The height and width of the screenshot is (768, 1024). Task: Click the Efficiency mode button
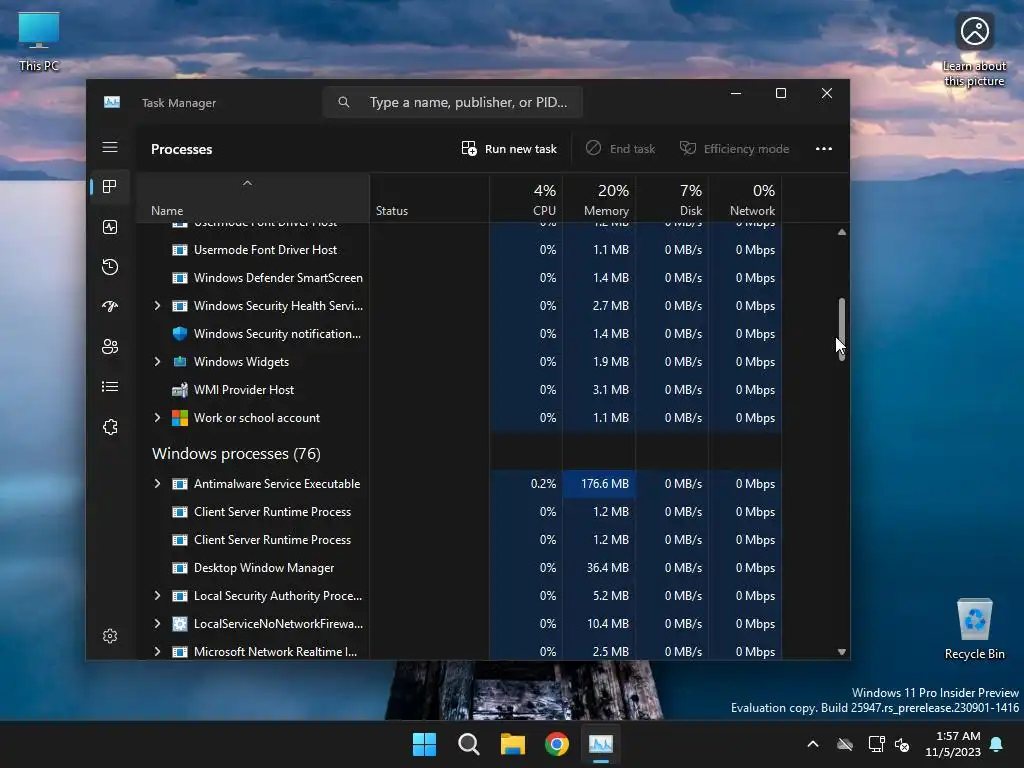tap(735, 149)
